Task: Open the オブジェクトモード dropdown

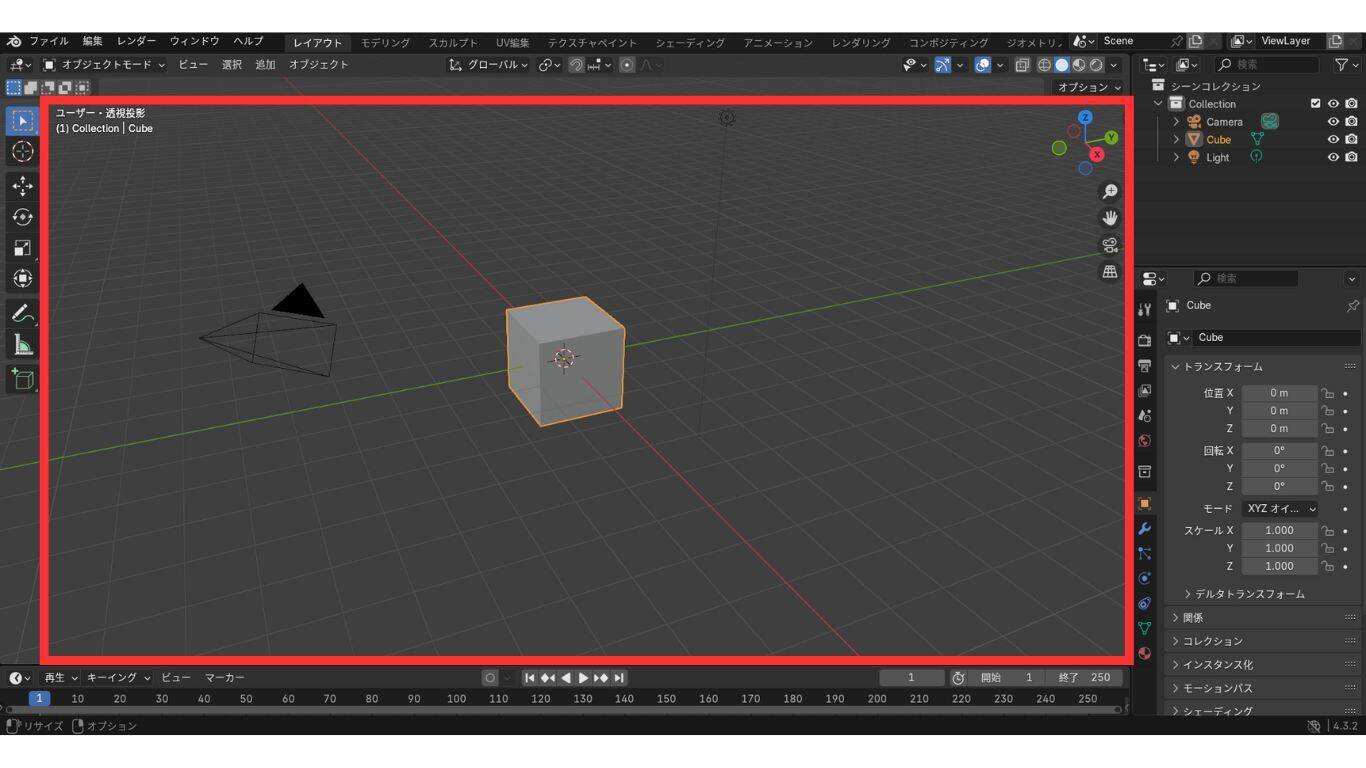Action: [x=104, y=65]
